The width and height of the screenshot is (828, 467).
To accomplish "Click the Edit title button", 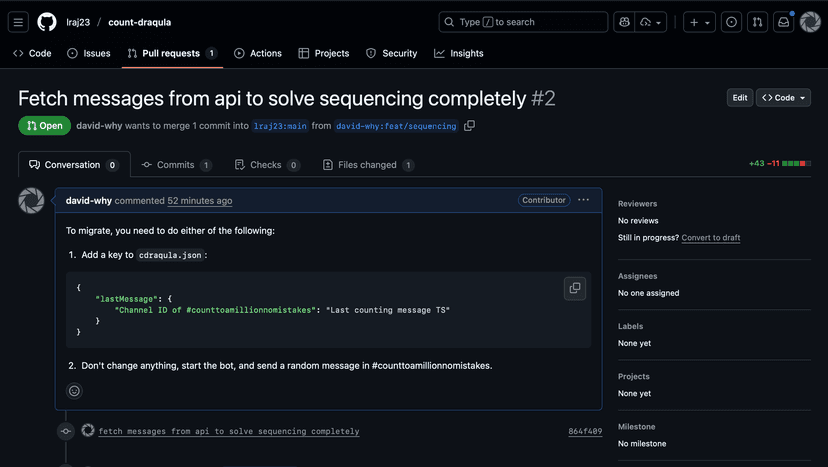I will click(740, 98).
